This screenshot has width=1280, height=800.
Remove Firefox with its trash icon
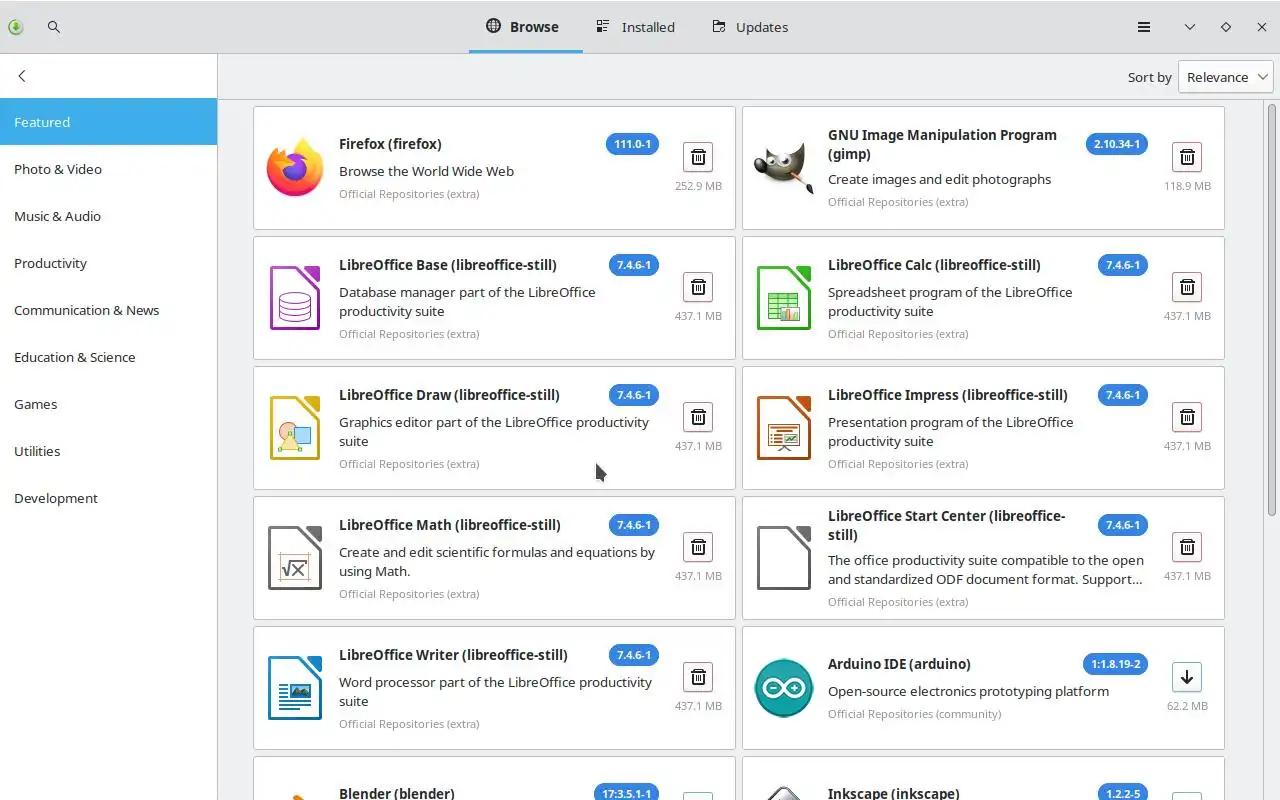click(698, 157)
